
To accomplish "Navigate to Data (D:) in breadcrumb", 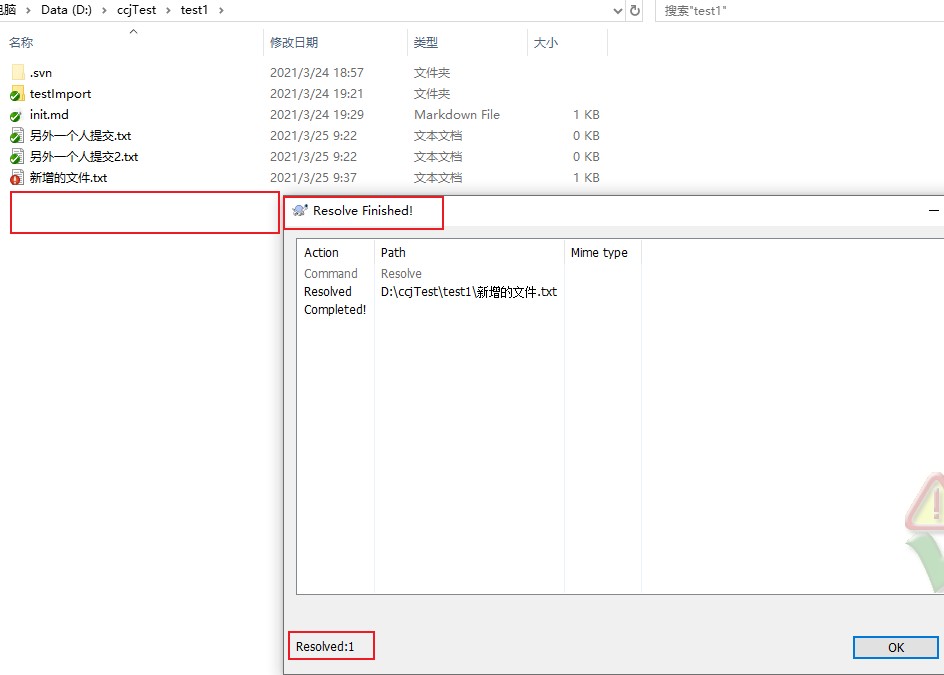I will (67, 10).
